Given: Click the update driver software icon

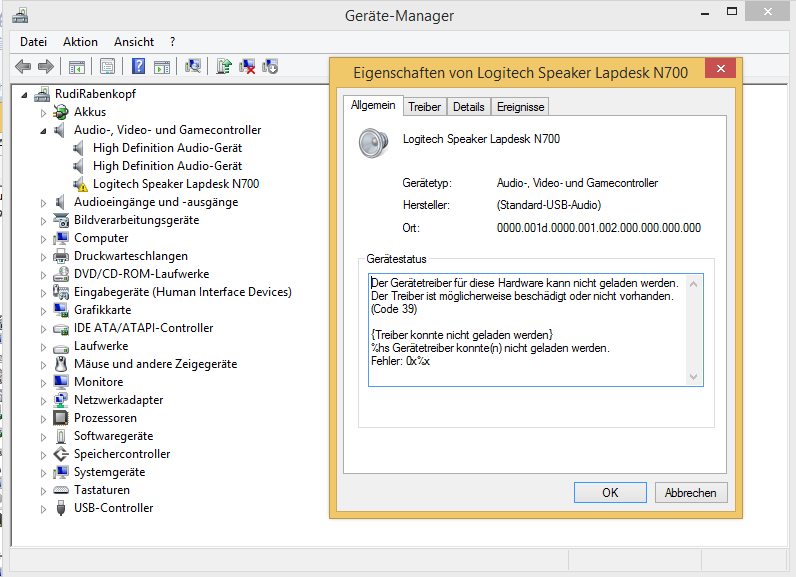Looking at the screenshot, I should coord(224,66).
